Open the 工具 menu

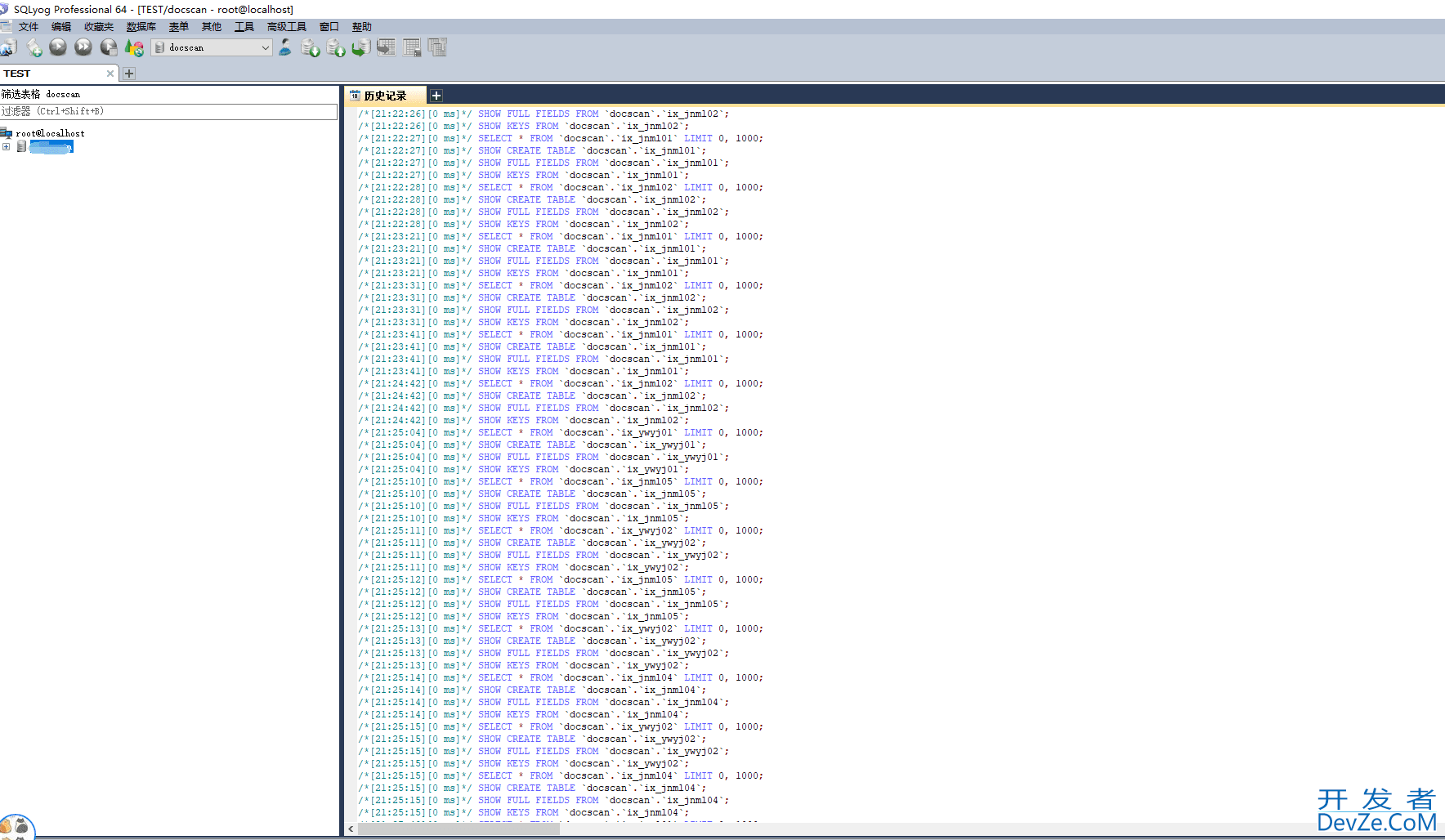pos(244,26)
